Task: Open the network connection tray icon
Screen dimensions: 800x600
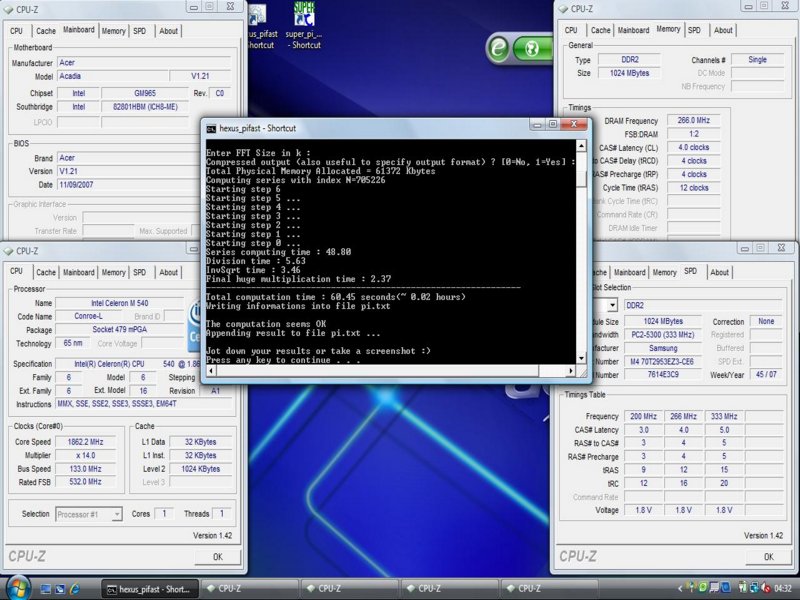Action: tap(754, 588)
